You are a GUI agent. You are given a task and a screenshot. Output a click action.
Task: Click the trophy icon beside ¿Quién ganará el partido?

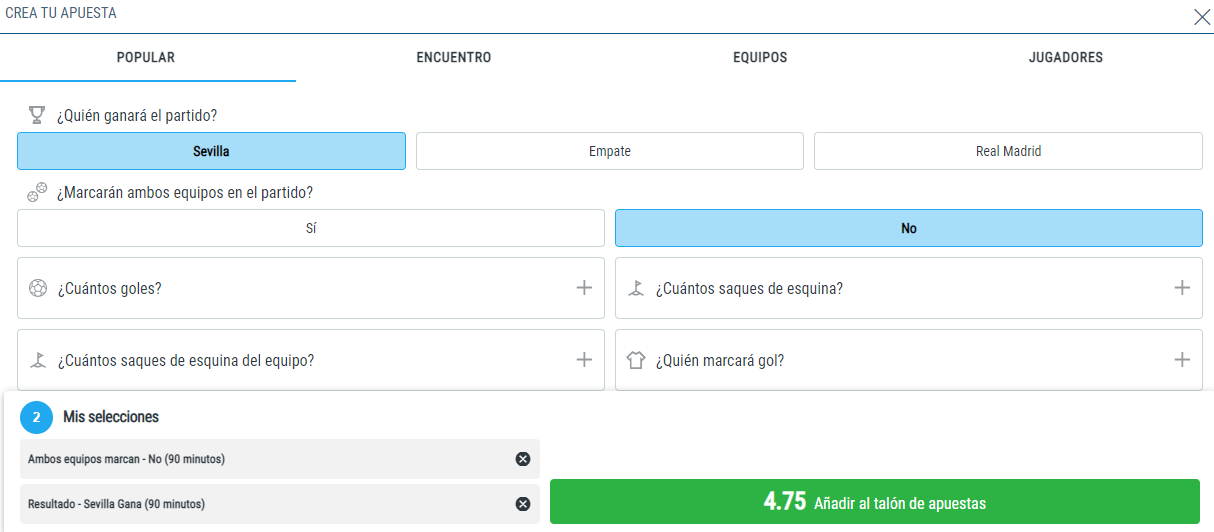[37, 115]
